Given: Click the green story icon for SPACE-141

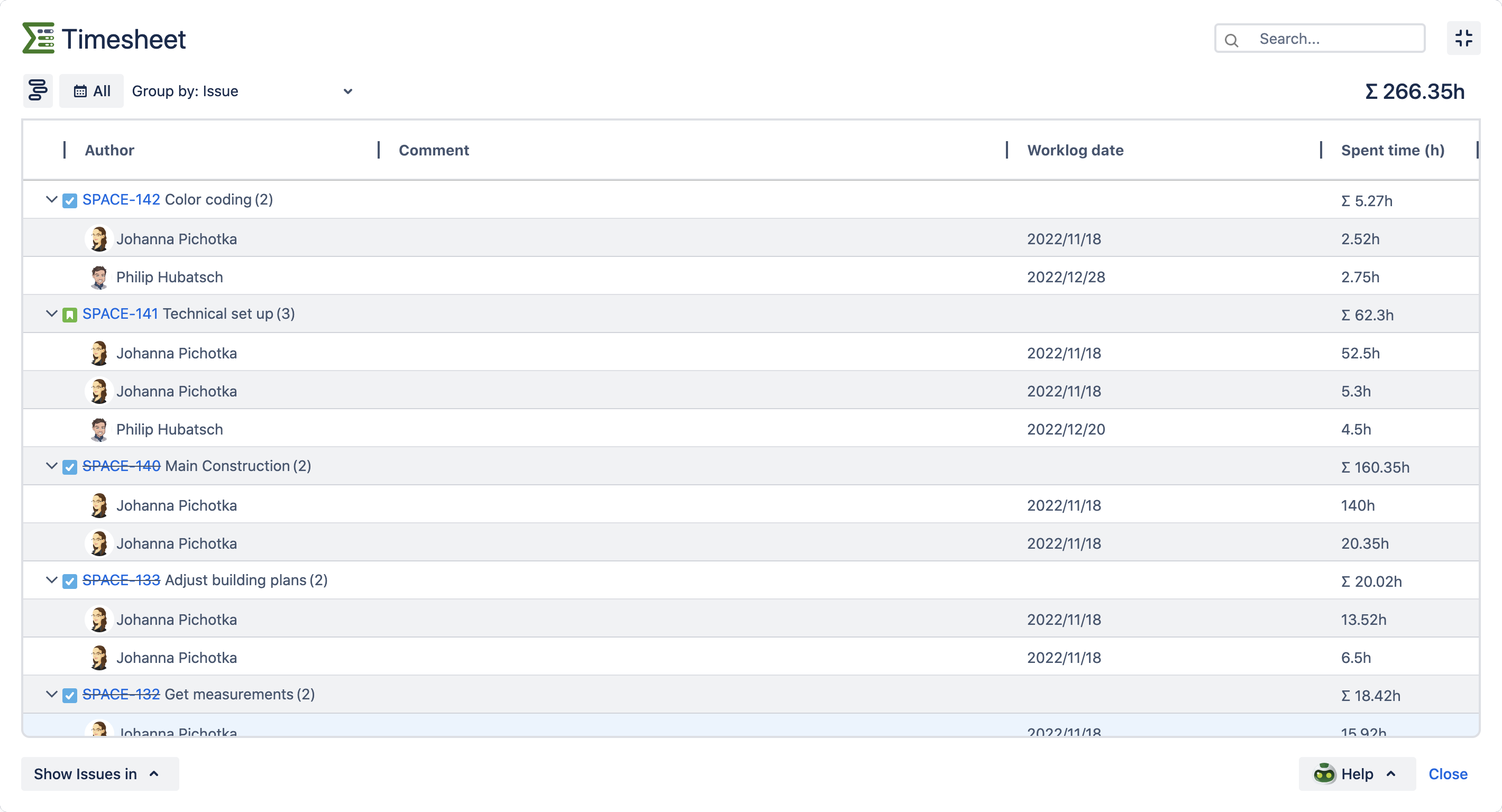Looking at the screenshot, I should tap(70, 315).
